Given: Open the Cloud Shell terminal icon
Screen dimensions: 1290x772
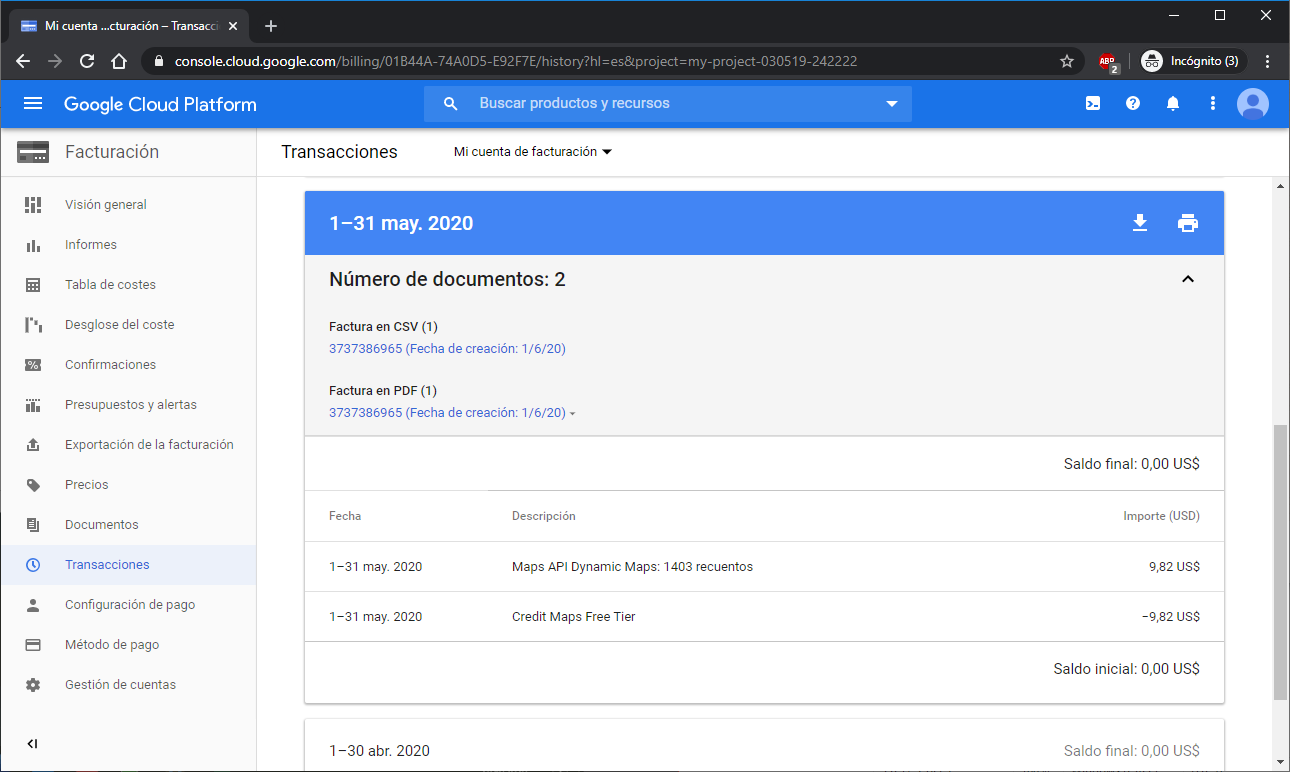Looking at the screenshot, I should pyautogui.click(x=1093, y=103).
